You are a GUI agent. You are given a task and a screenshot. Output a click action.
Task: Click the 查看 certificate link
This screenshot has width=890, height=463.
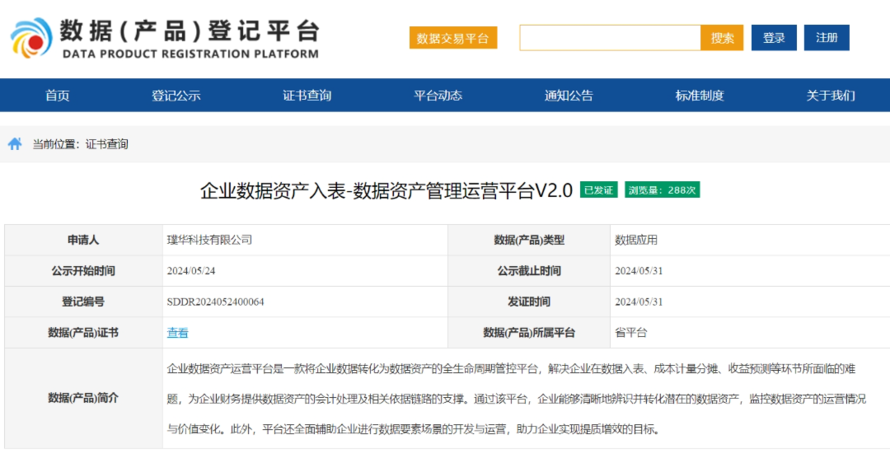point(178,333)
